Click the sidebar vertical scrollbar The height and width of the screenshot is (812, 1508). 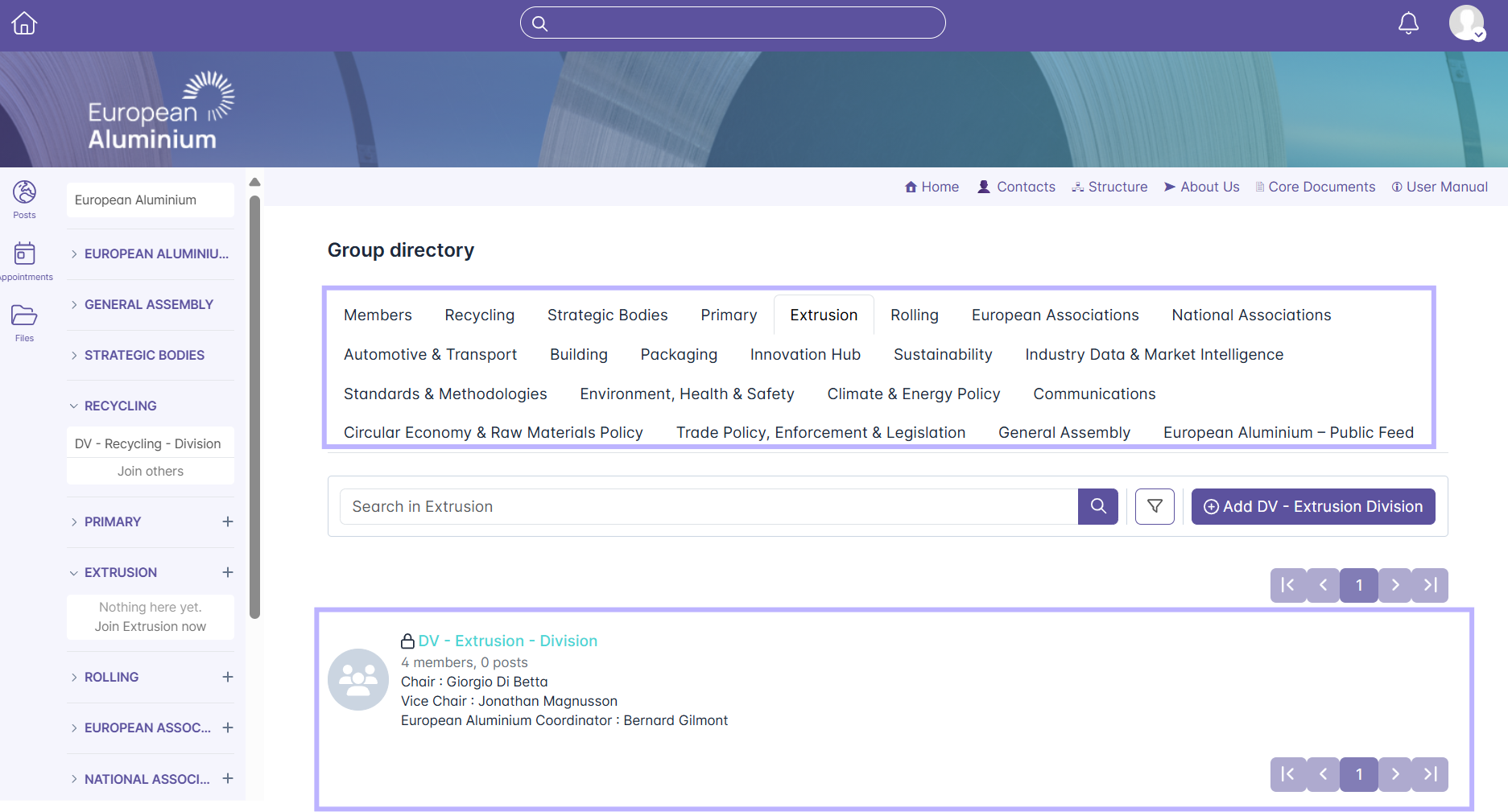[254, 402]
